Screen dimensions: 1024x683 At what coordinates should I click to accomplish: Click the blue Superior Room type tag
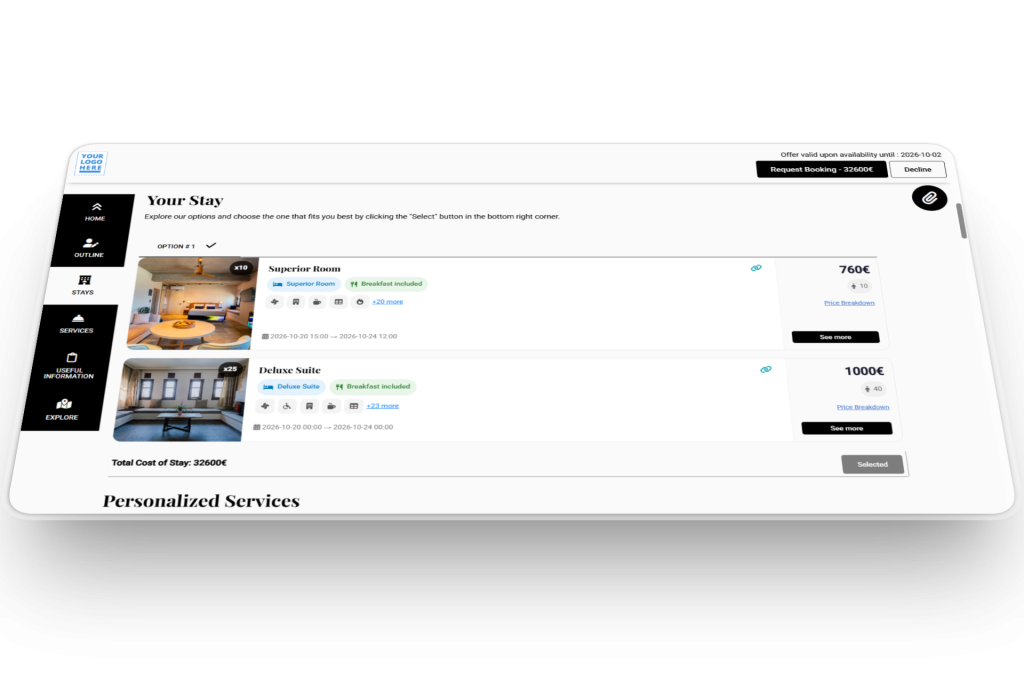pyautogui.click(x=304, y=284)
